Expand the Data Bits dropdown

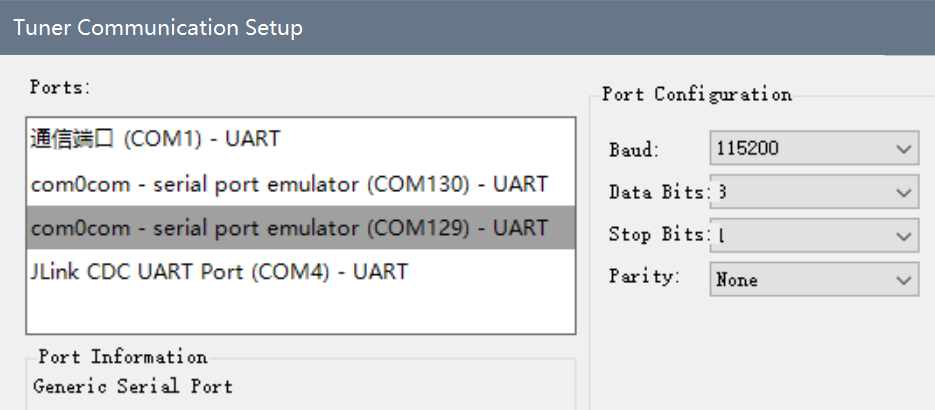click(x=814, y=192)
